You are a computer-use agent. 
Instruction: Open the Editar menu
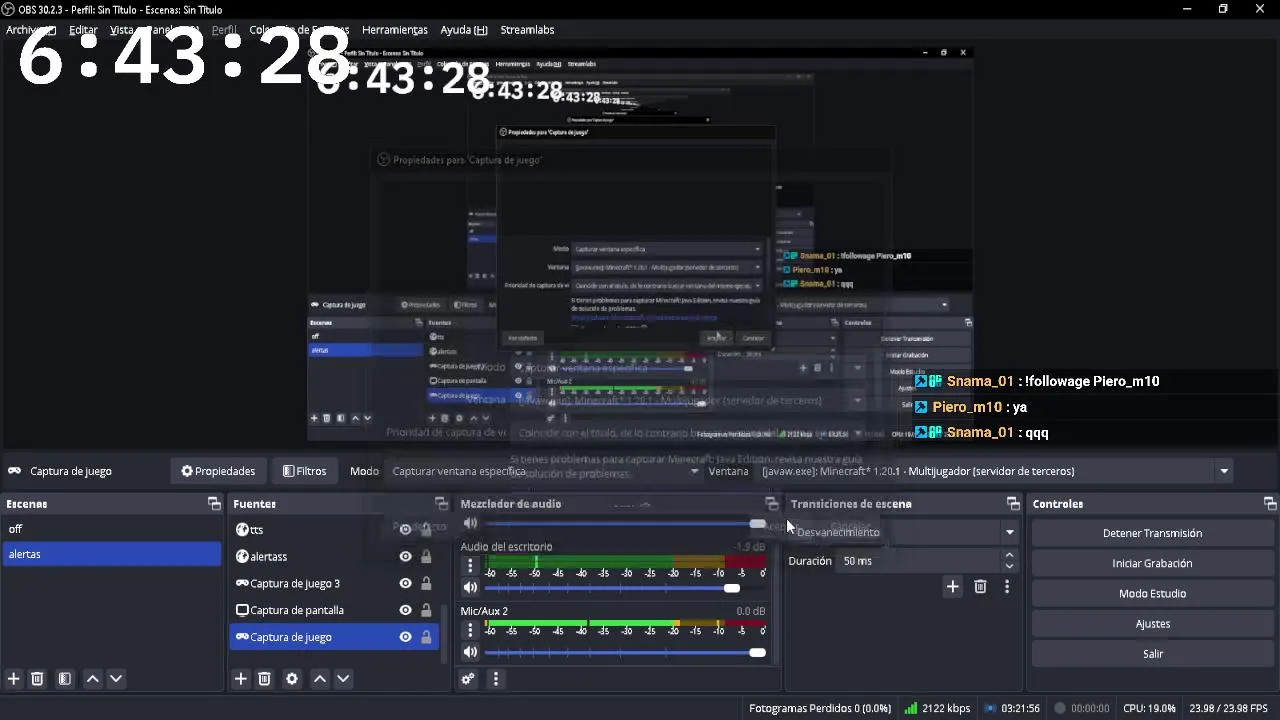click(83, 30)
